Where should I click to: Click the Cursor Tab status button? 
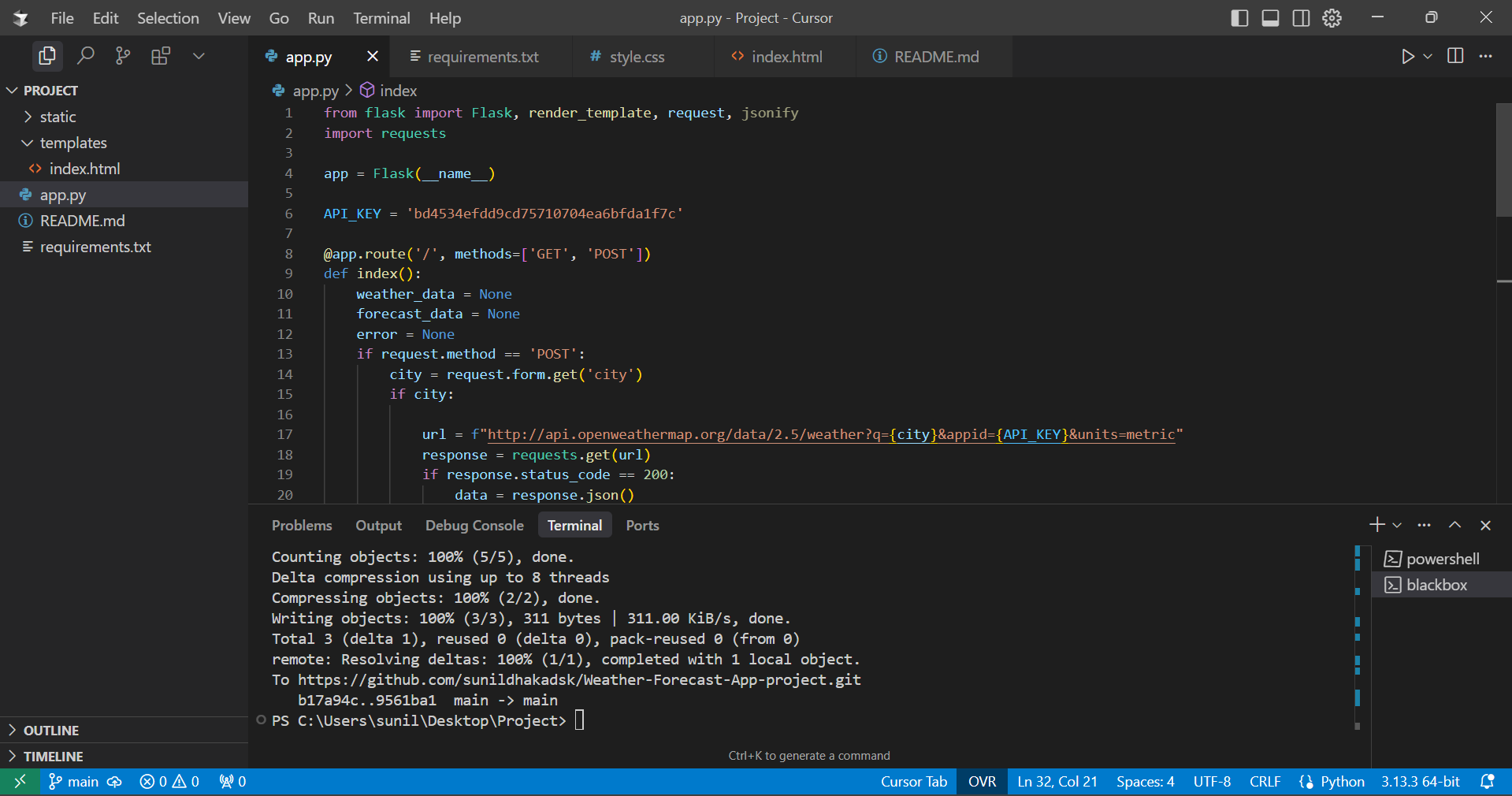pyautogui.click(x=913, y=781)
